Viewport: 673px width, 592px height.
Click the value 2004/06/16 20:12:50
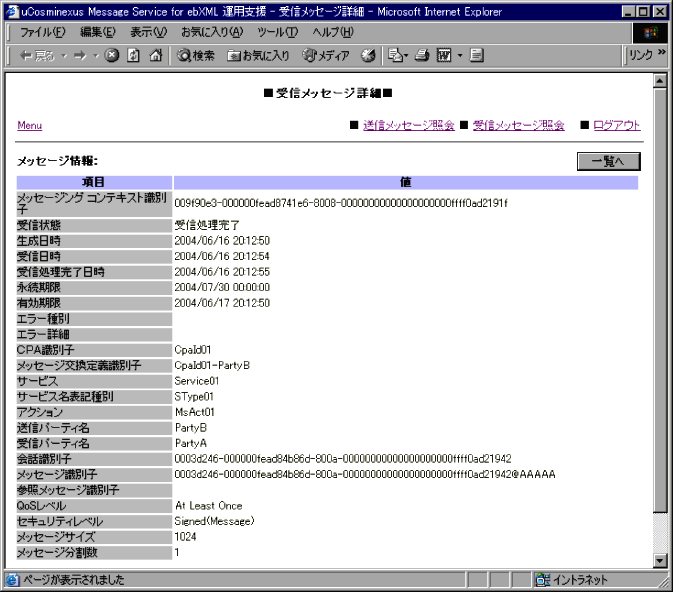tap(222, 240)
